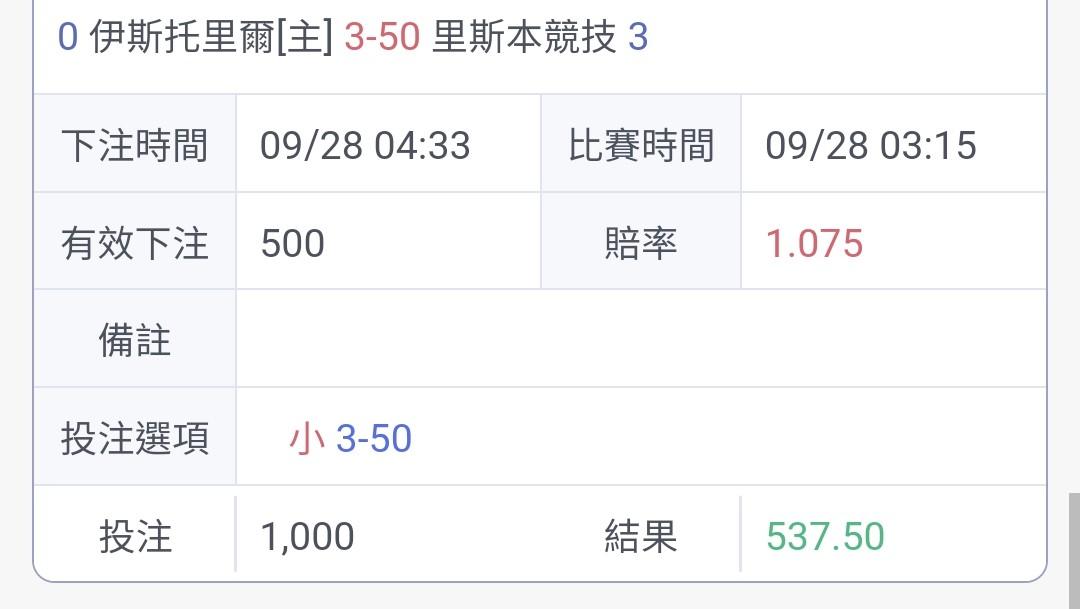Viewport: 1080px width, 609px height.
Task: Click the 有效下注 label
Action: [134, 243]
